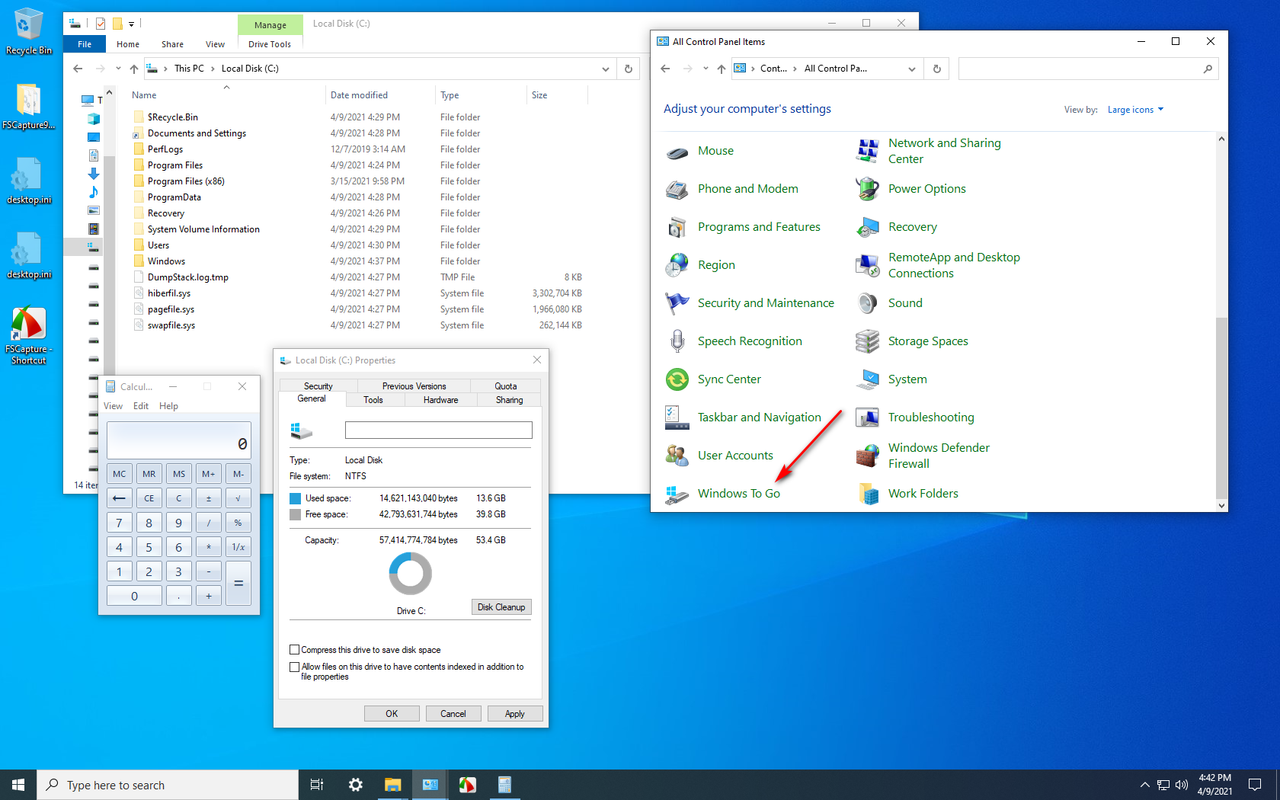Click calculator CE button
The width and height of the screenshot is (1280, 800).
(x=149, y=498)
